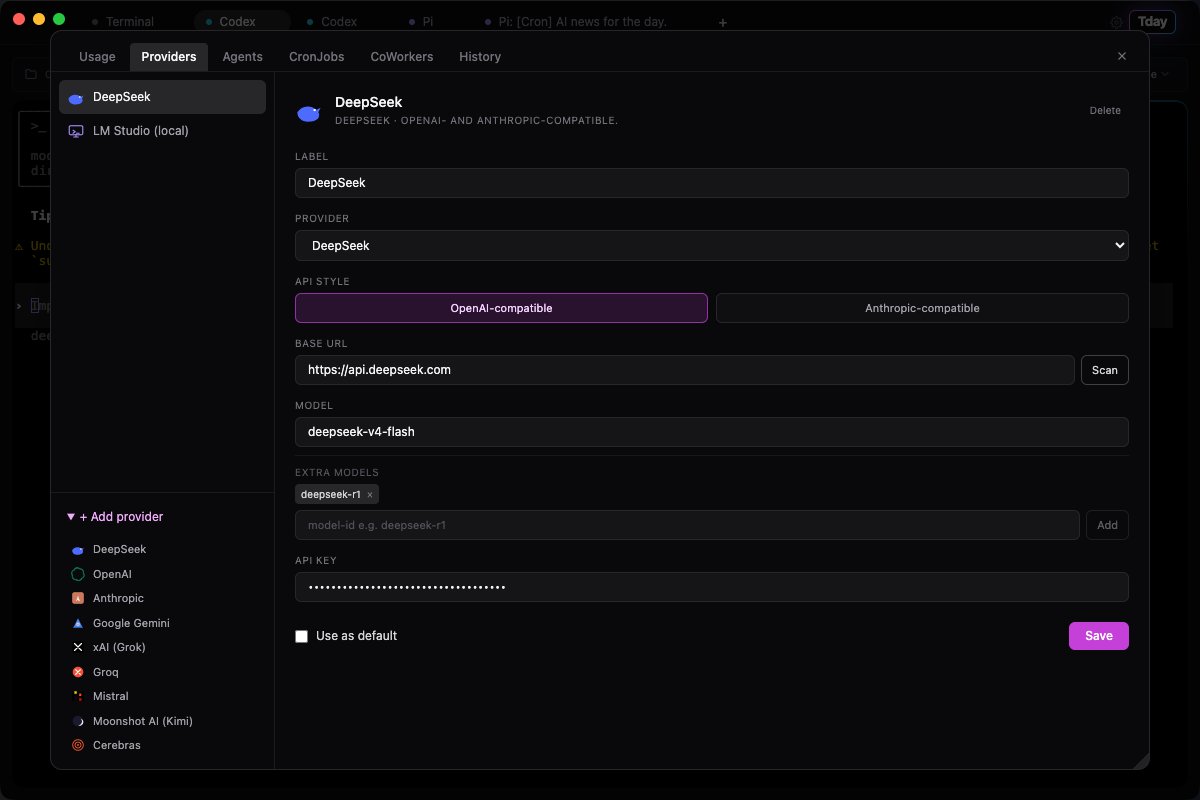Screen dimensions: 1200x800
Task: Focus the Model input field
Action: (712, 432)
